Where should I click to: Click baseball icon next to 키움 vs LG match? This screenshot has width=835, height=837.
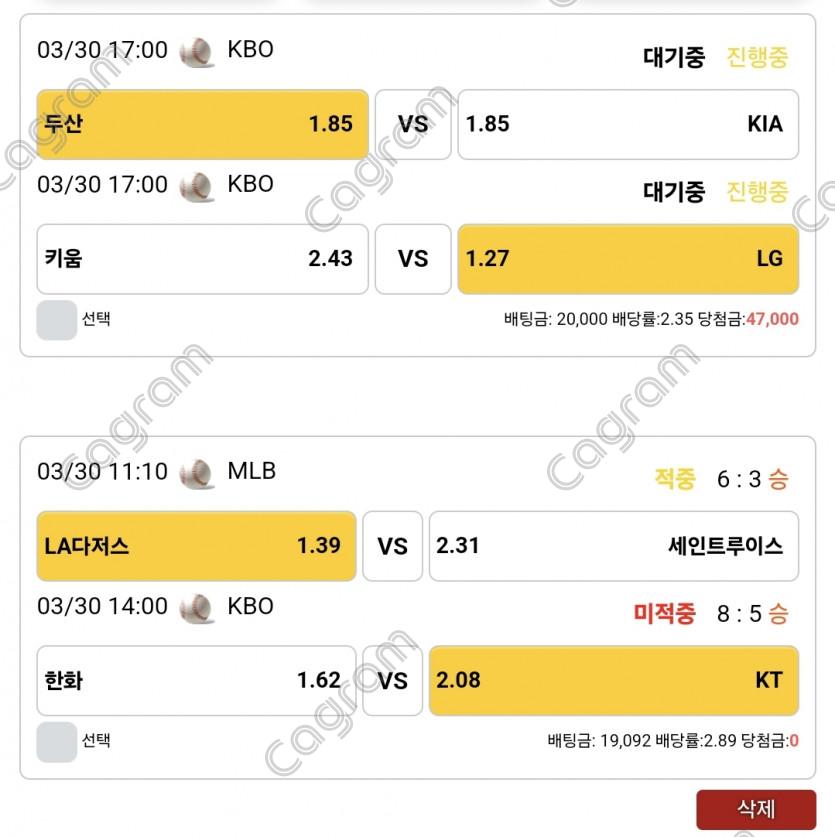[x=197, y=185]
